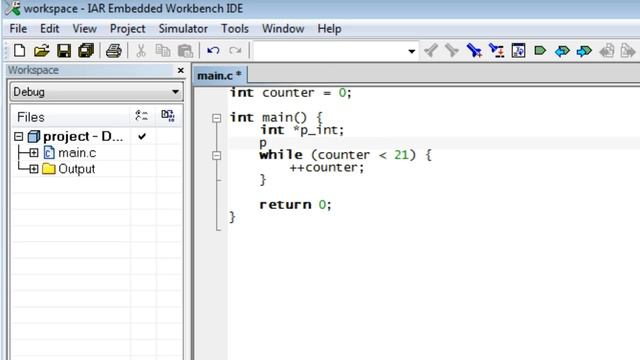The image size is (640, 360).
Task: Click the configuration column header icon in Files
Action: (142, 116)
